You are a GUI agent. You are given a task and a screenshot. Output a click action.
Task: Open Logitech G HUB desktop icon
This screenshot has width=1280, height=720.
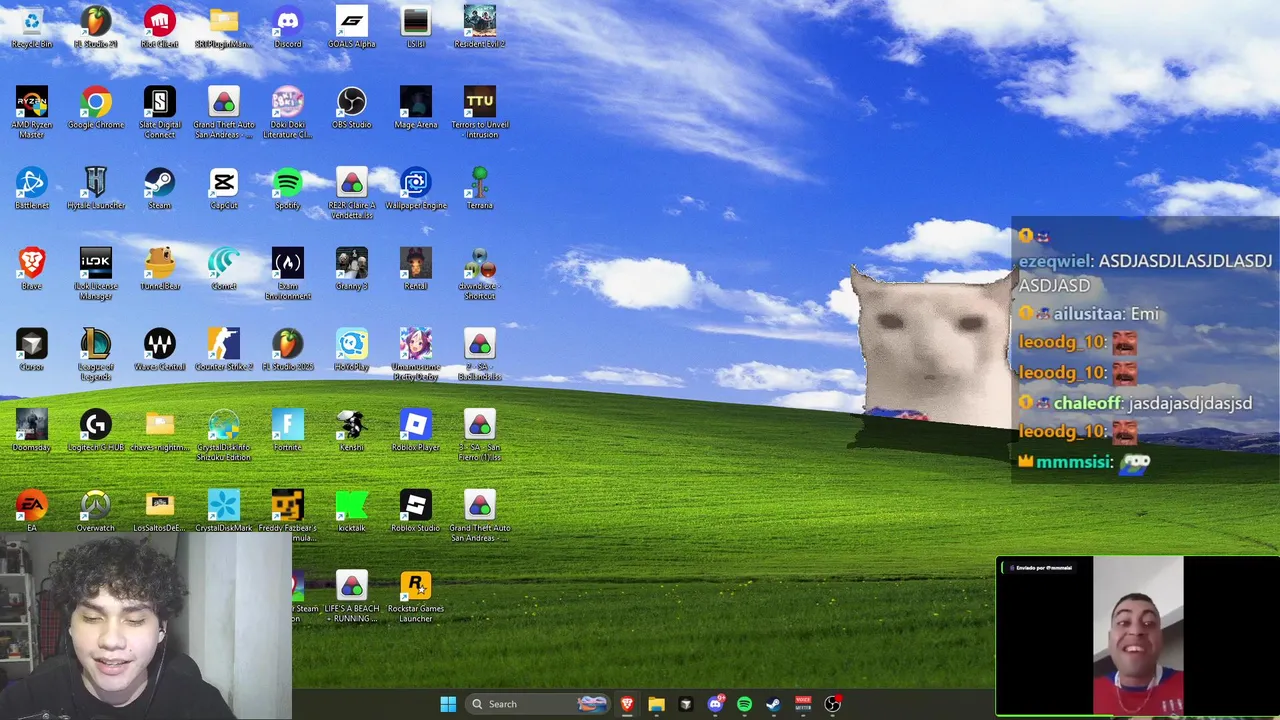(x=96, y=431)
